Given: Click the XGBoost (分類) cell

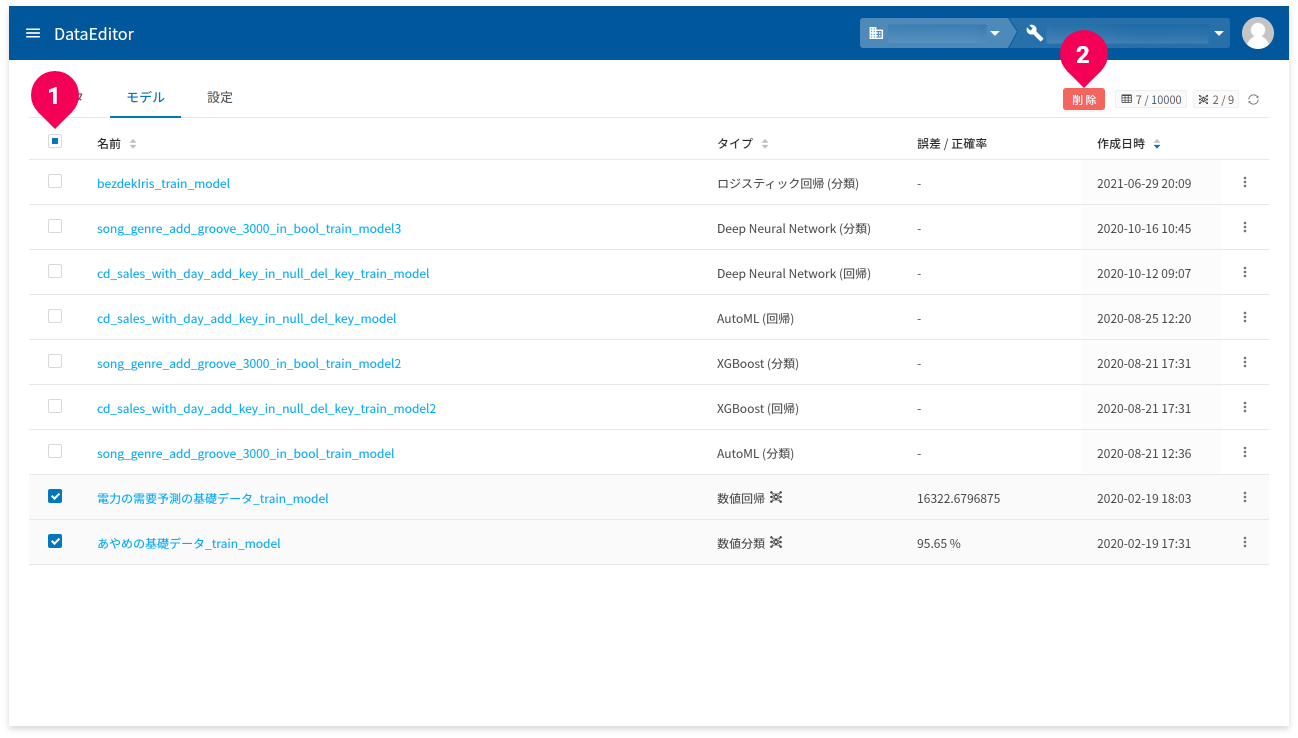Looking at the screenshot, I should [758, 363].
